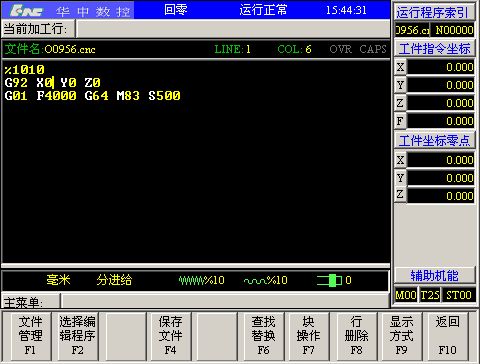
Task: Click rapid override wave icon %10
Action: (x=255, y=281)
